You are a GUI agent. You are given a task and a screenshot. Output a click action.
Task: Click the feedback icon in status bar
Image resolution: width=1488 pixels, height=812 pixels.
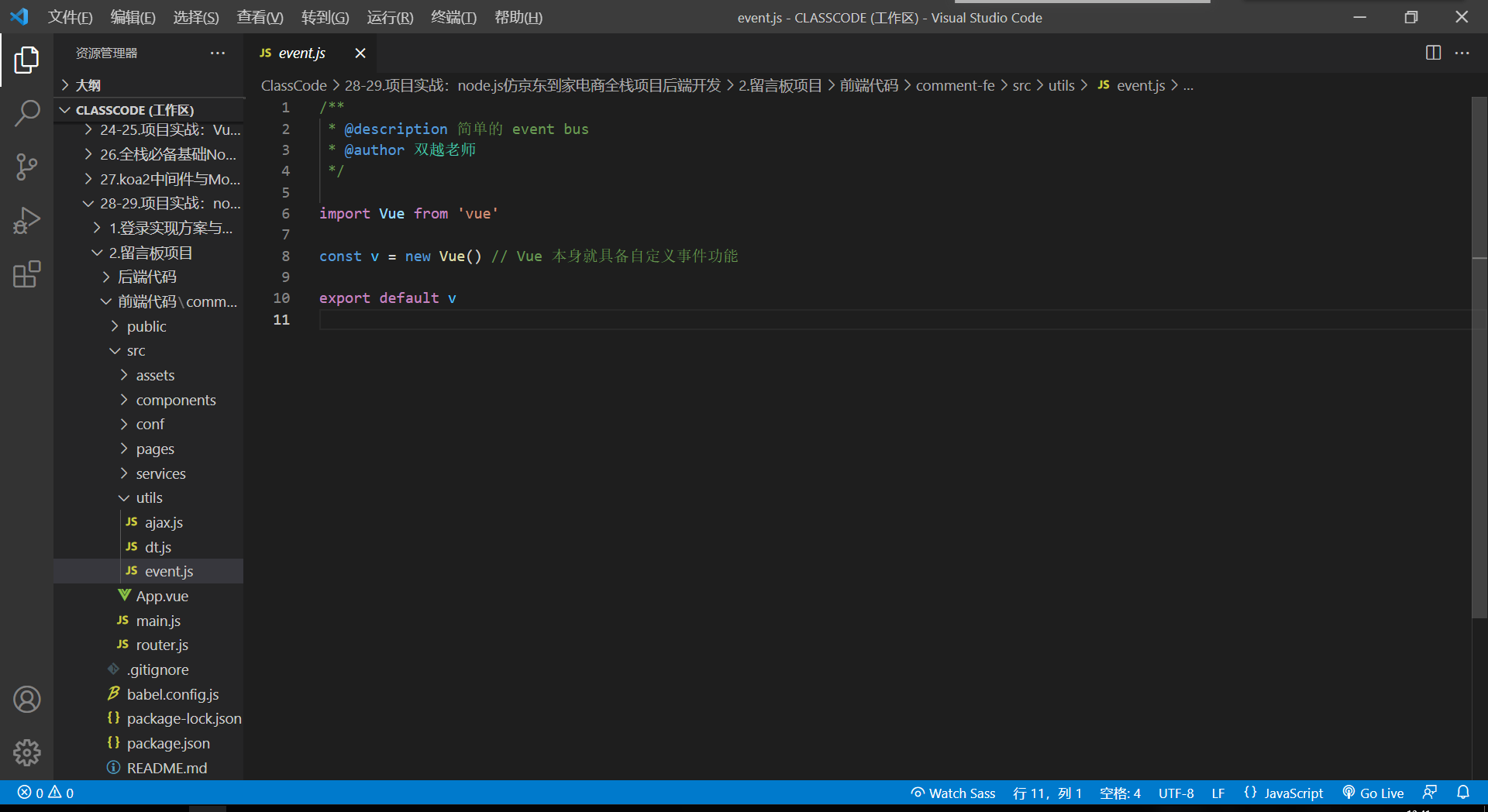[x=1430, y=793]
